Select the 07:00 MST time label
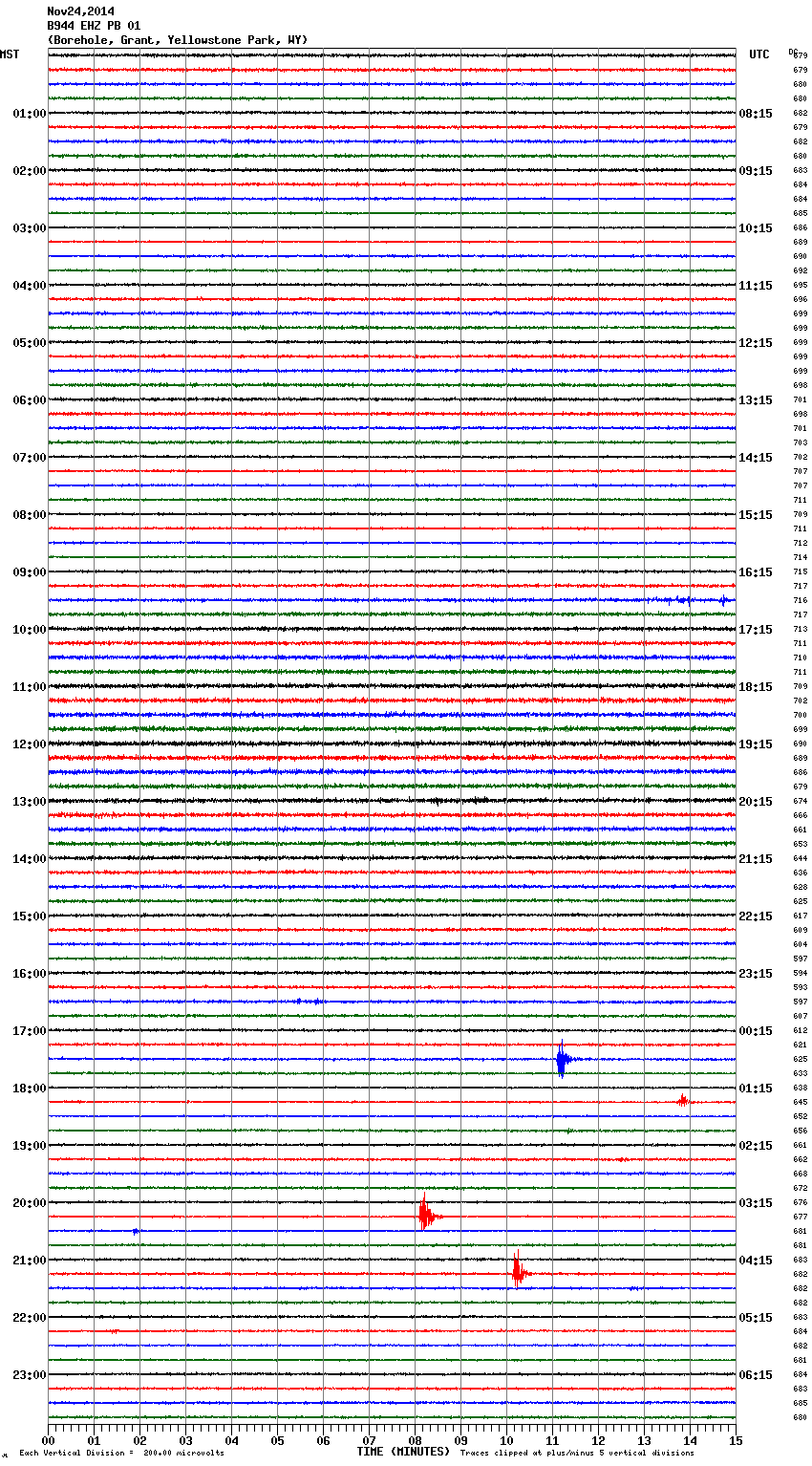The image size is (812, 1466). point(30,458)
